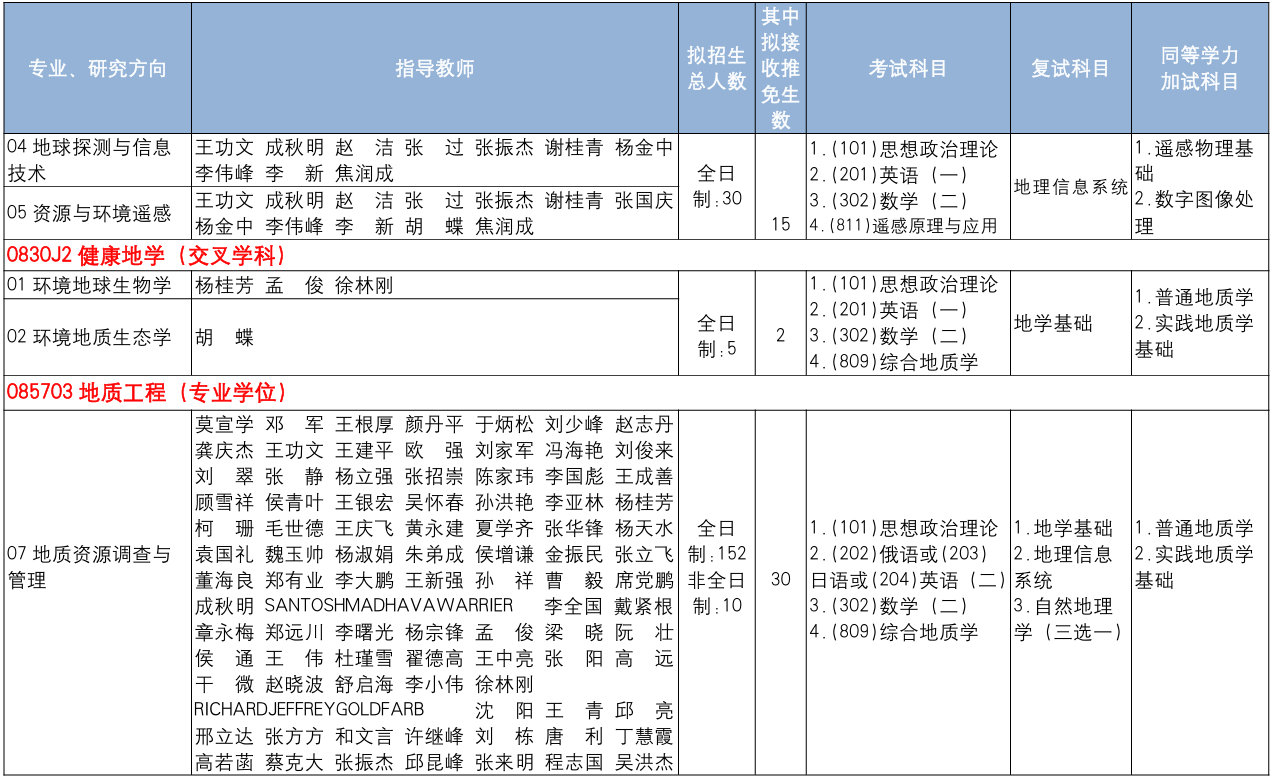Select 2.(202)俄语或(203) exam subject line

point(899,554)
